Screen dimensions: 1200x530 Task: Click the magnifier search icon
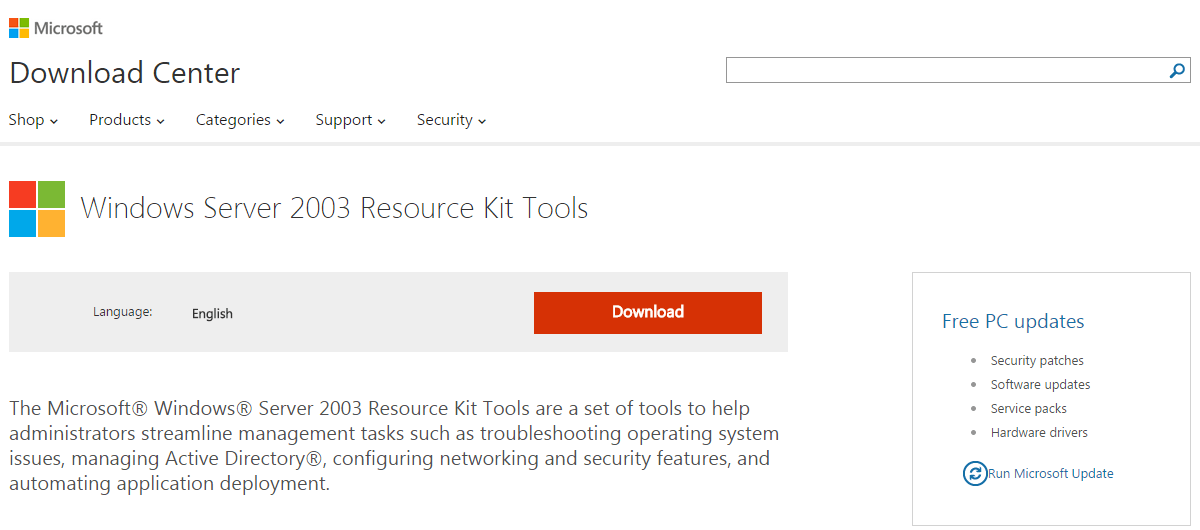tap(1177, 70)
